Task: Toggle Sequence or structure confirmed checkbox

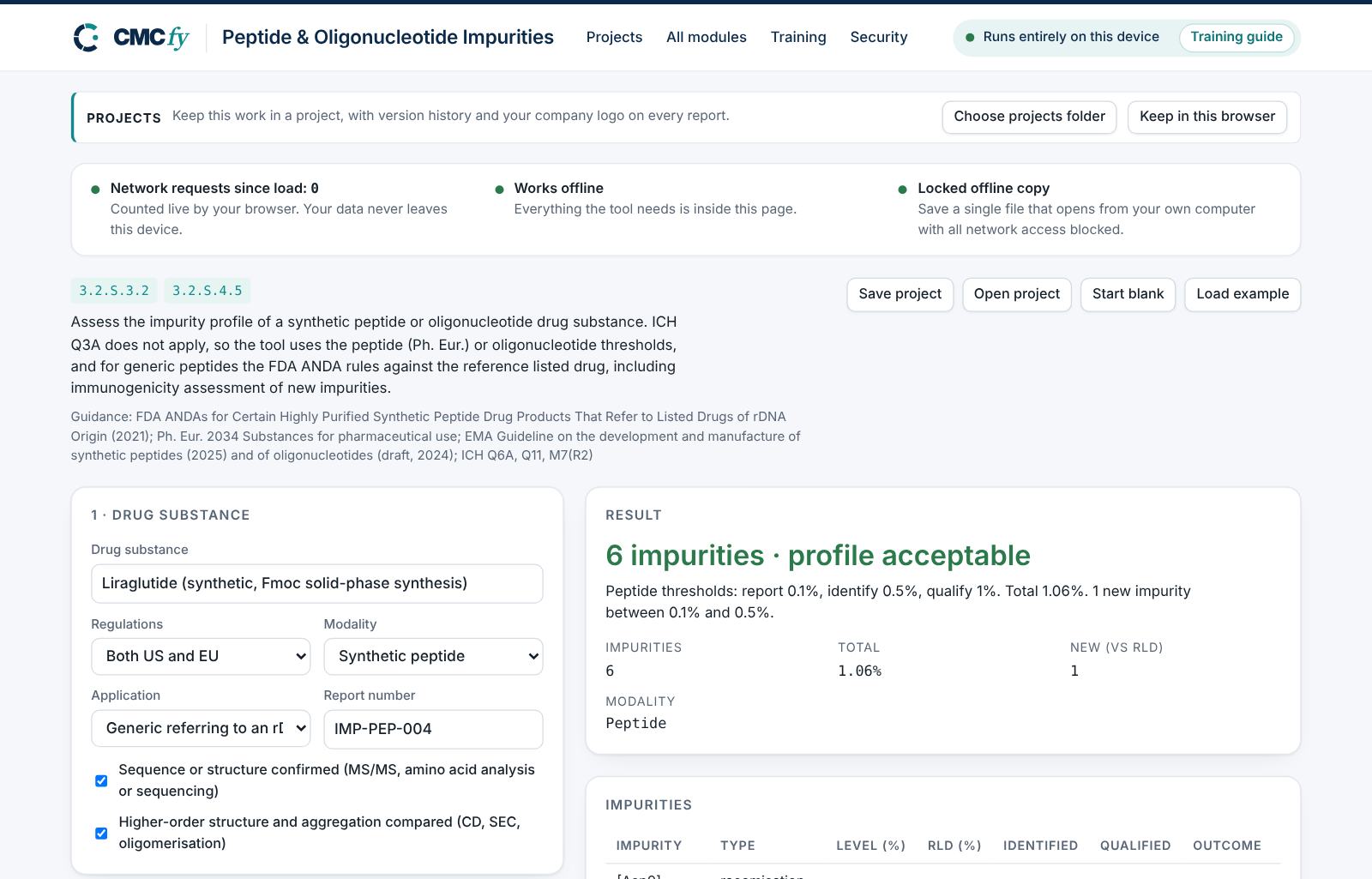Action: [101, 780]
